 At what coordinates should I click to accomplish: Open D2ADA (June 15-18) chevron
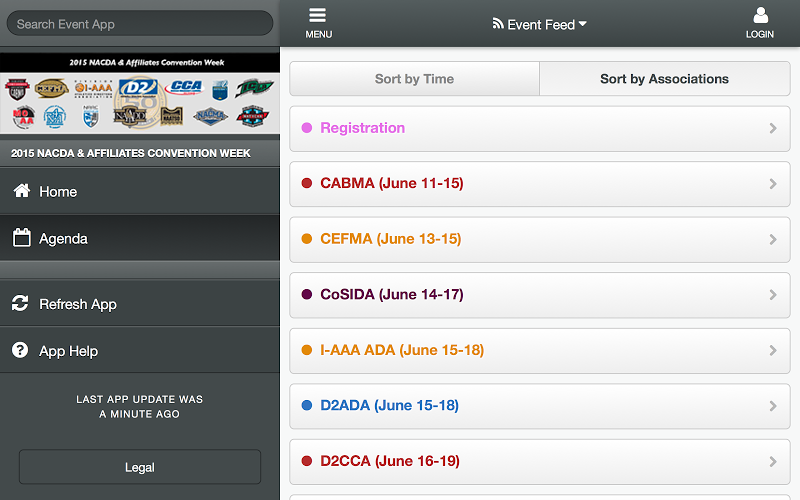pos(773,406)
